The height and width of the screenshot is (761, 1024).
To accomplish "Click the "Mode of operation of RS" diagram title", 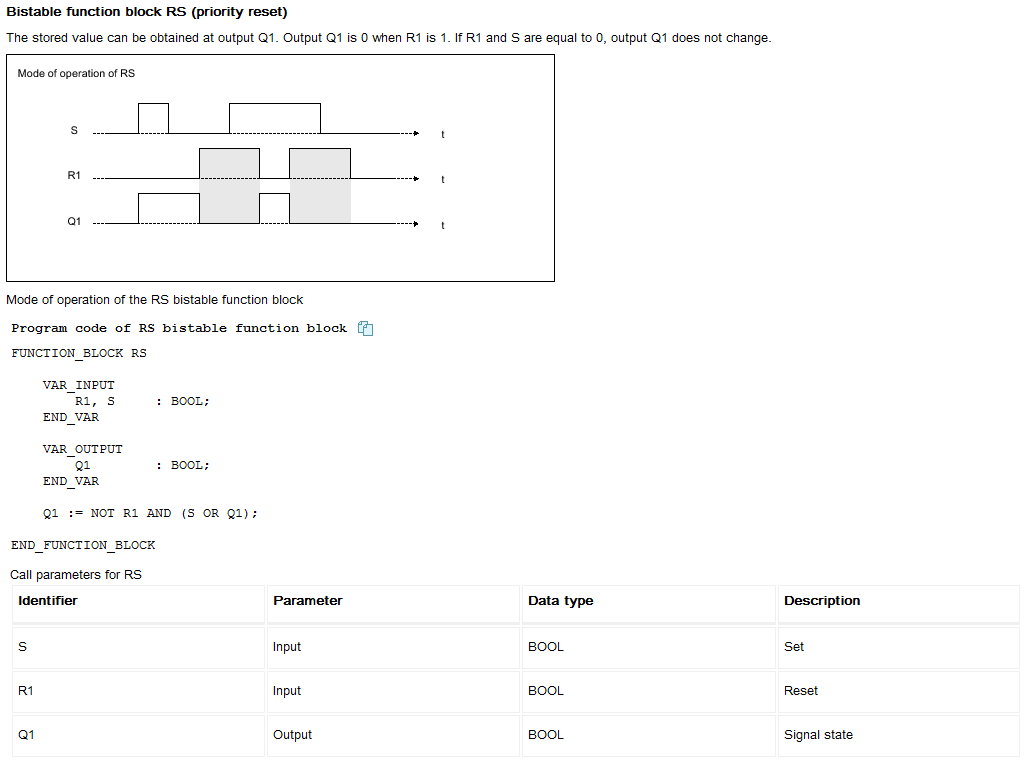I will click(76, 74).
